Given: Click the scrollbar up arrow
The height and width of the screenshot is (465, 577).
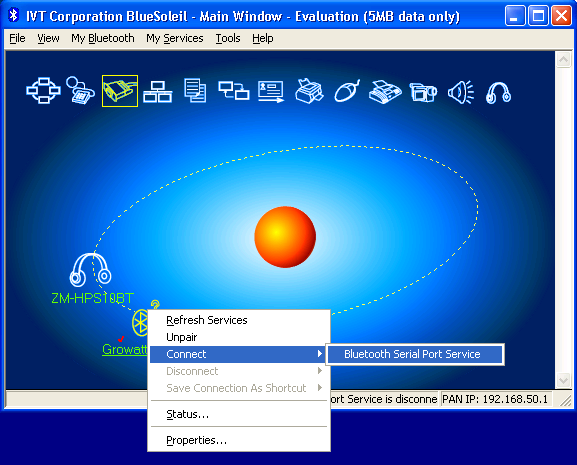Looking at the screenshot, I should pos(563,60).
